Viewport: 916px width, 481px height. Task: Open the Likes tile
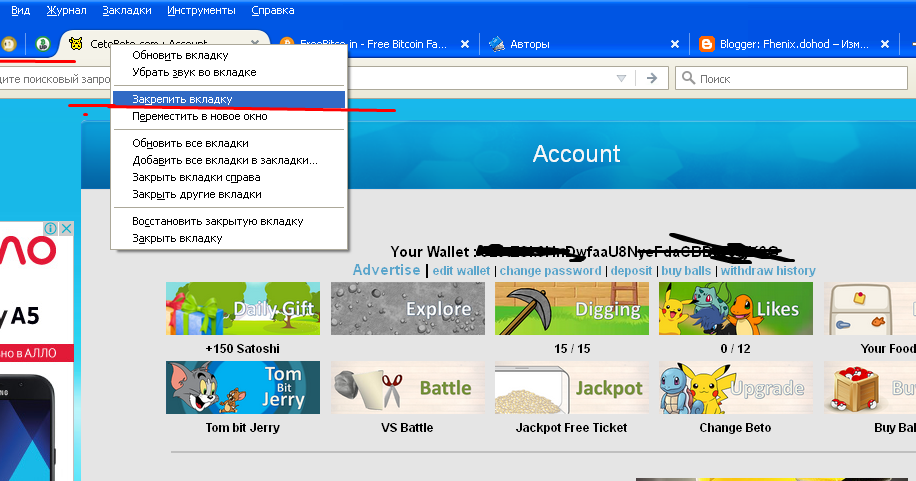point(736,309)
